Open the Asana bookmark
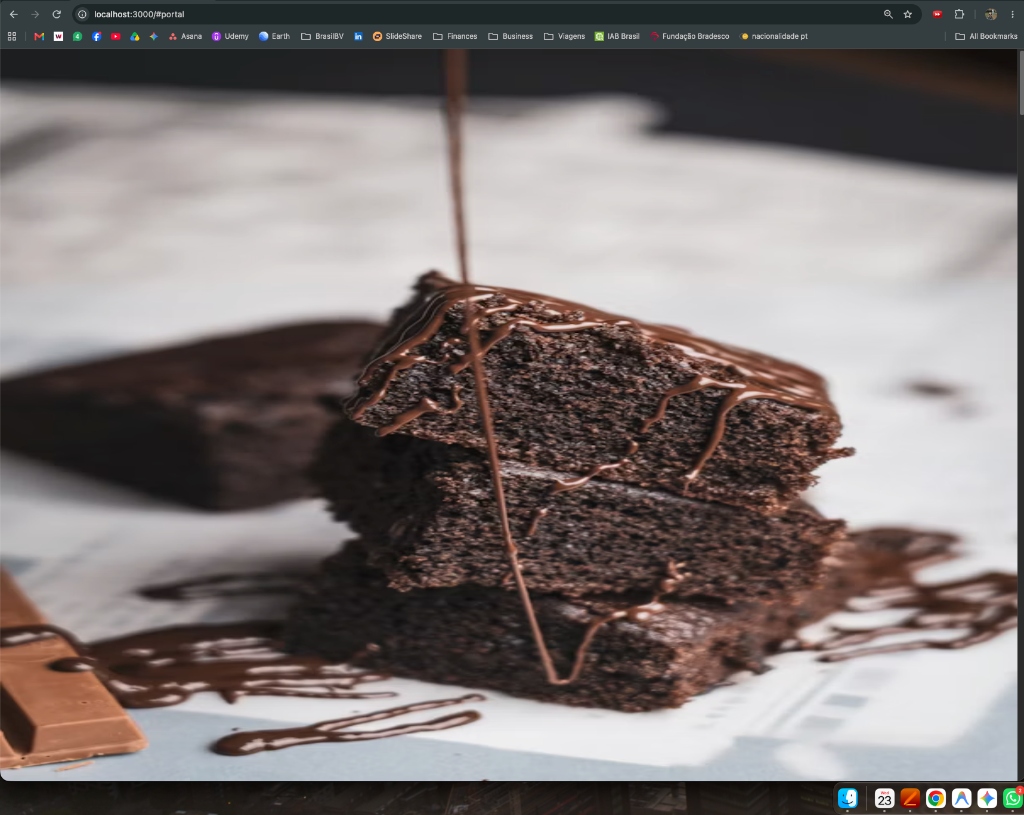Viewport: 1024px width, 815px height. pyautogui.click(x=185, y=36)
